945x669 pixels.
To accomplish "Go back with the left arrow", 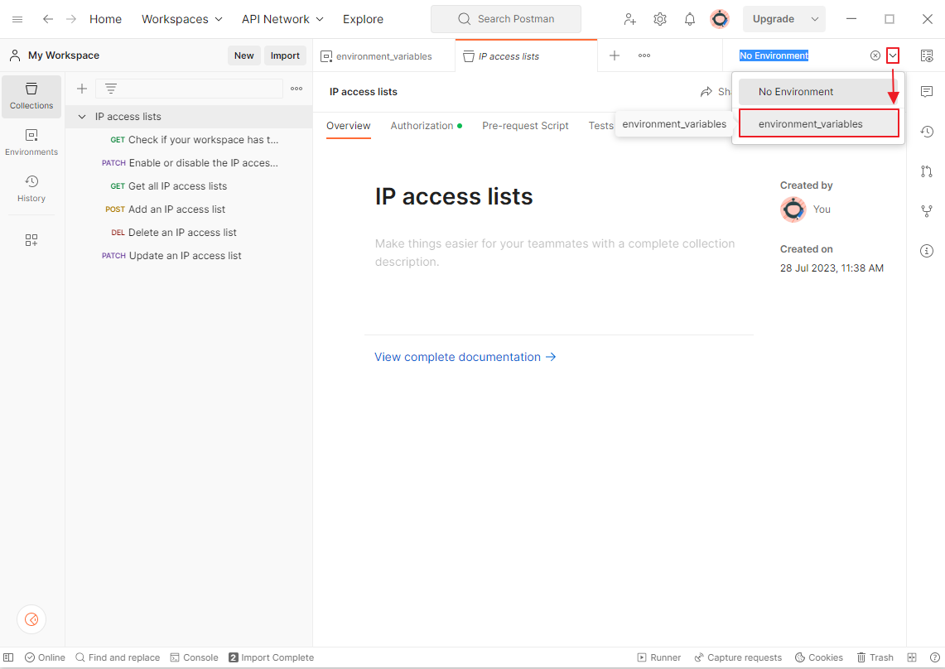I will 48,19.
